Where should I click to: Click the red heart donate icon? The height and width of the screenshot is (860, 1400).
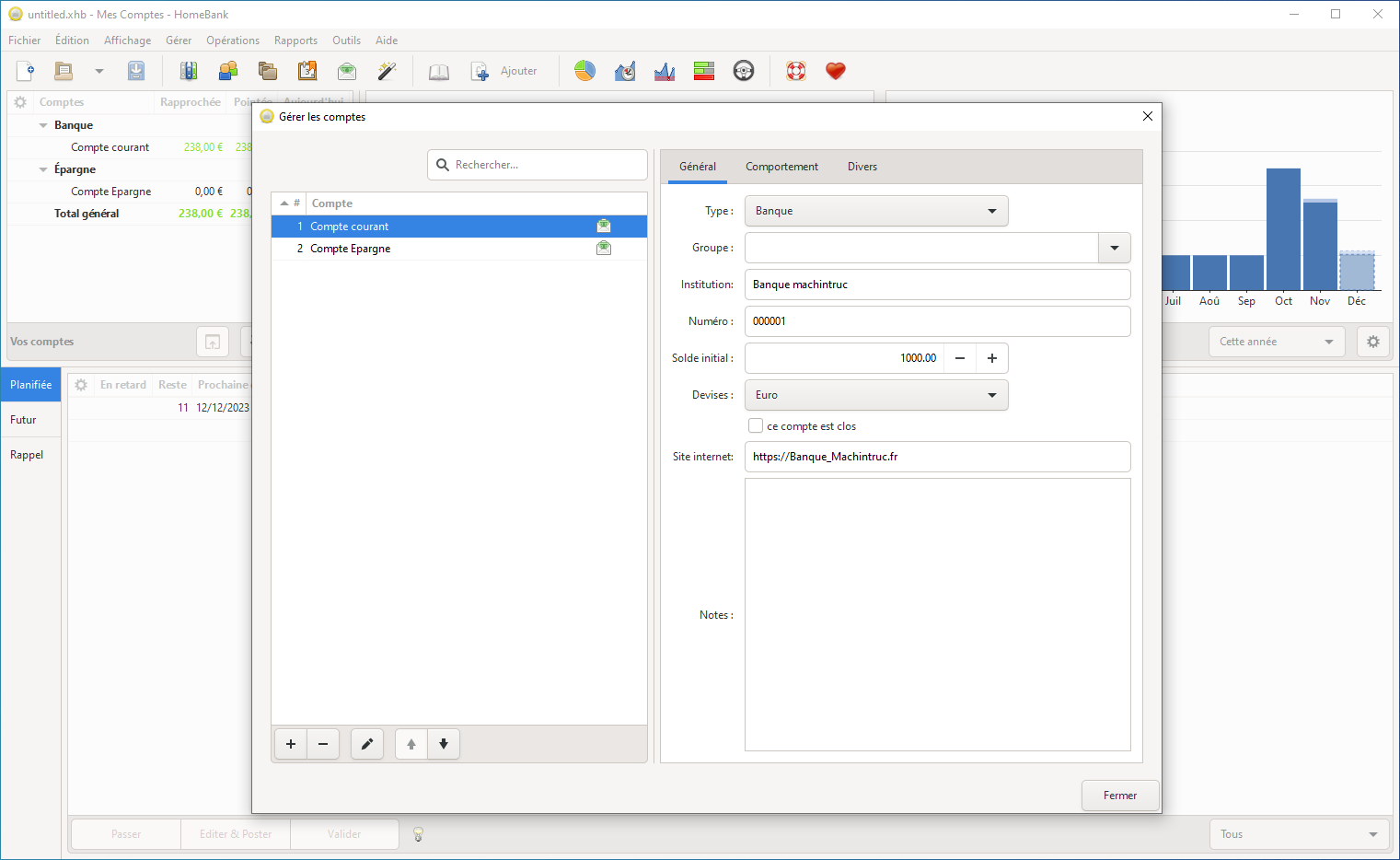pos(835,71)
